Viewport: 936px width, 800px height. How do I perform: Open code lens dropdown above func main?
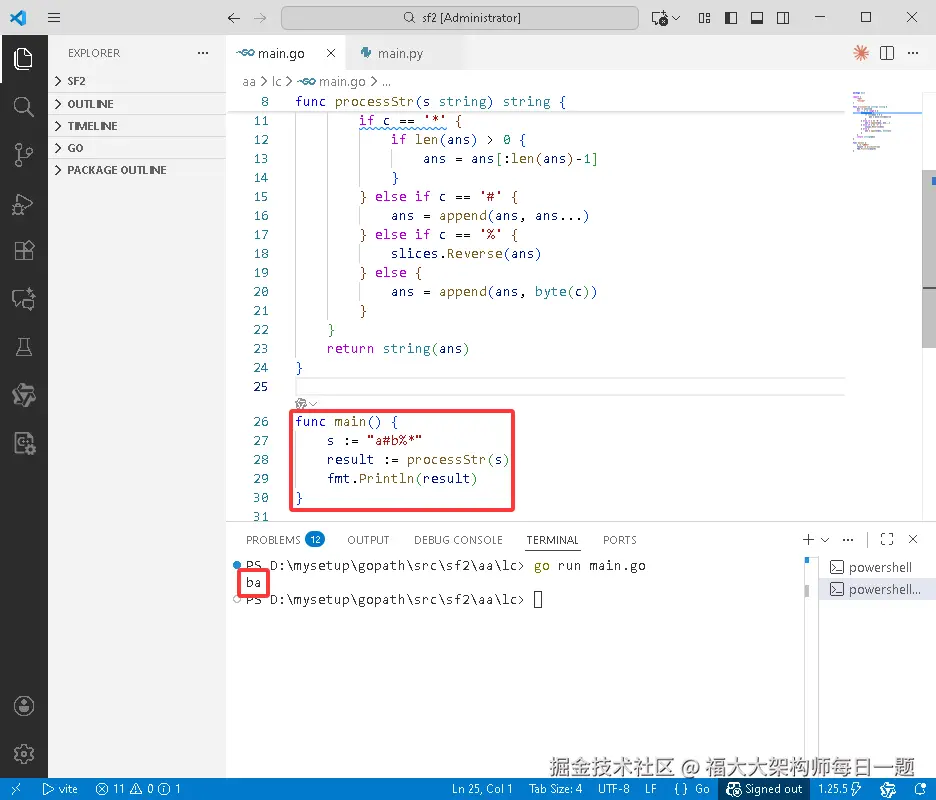point(313,404)
